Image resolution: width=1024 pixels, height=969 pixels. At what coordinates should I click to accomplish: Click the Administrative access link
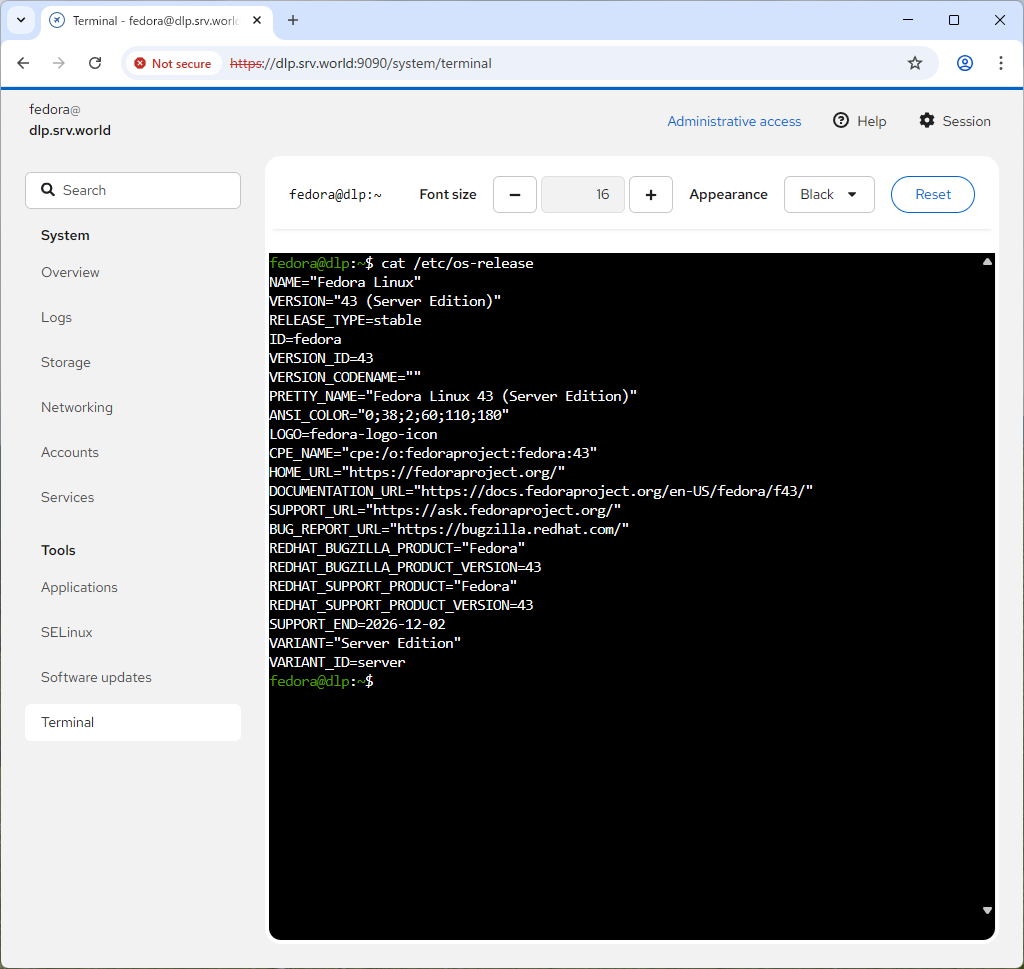click(734, 121)
